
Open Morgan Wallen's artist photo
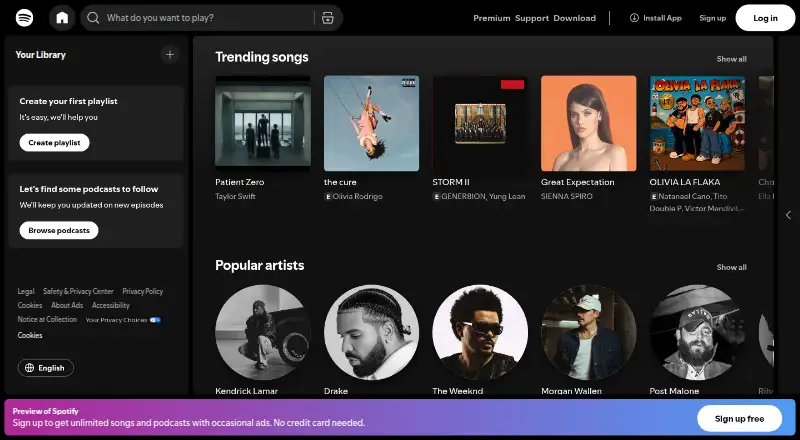click(589, 332)
